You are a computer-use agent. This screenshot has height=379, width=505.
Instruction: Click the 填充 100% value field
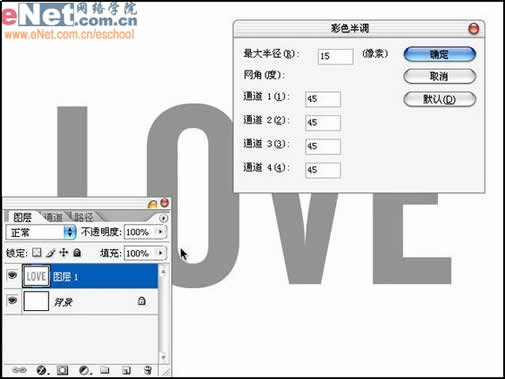click(x=140, y=253)
